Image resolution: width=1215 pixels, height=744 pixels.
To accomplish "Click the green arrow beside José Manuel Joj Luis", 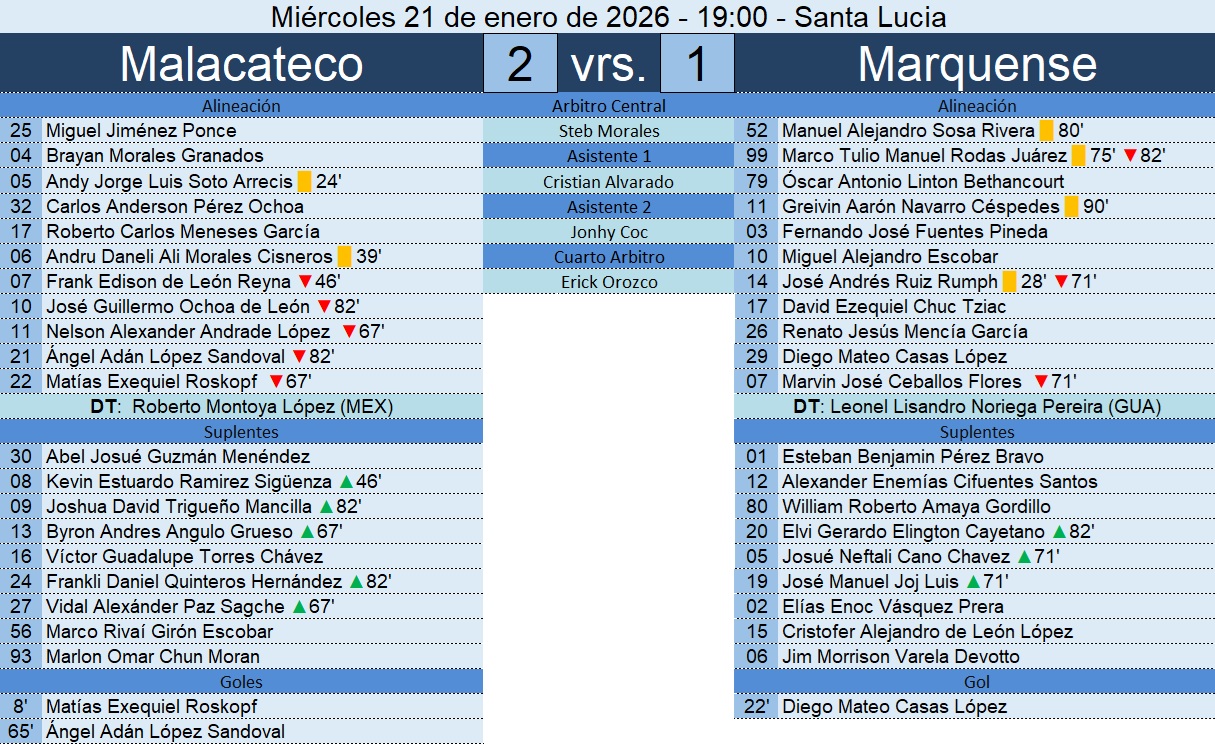I will (973, 581).
